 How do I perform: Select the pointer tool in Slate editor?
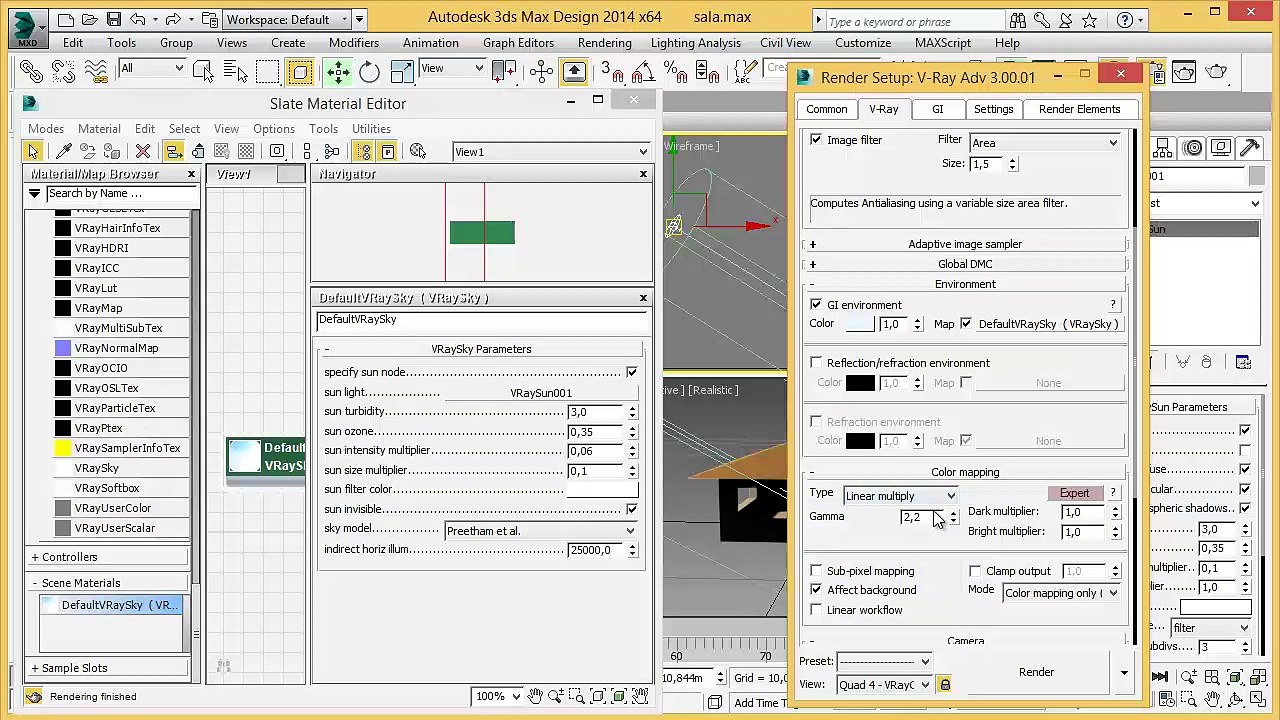click(34, 151)
